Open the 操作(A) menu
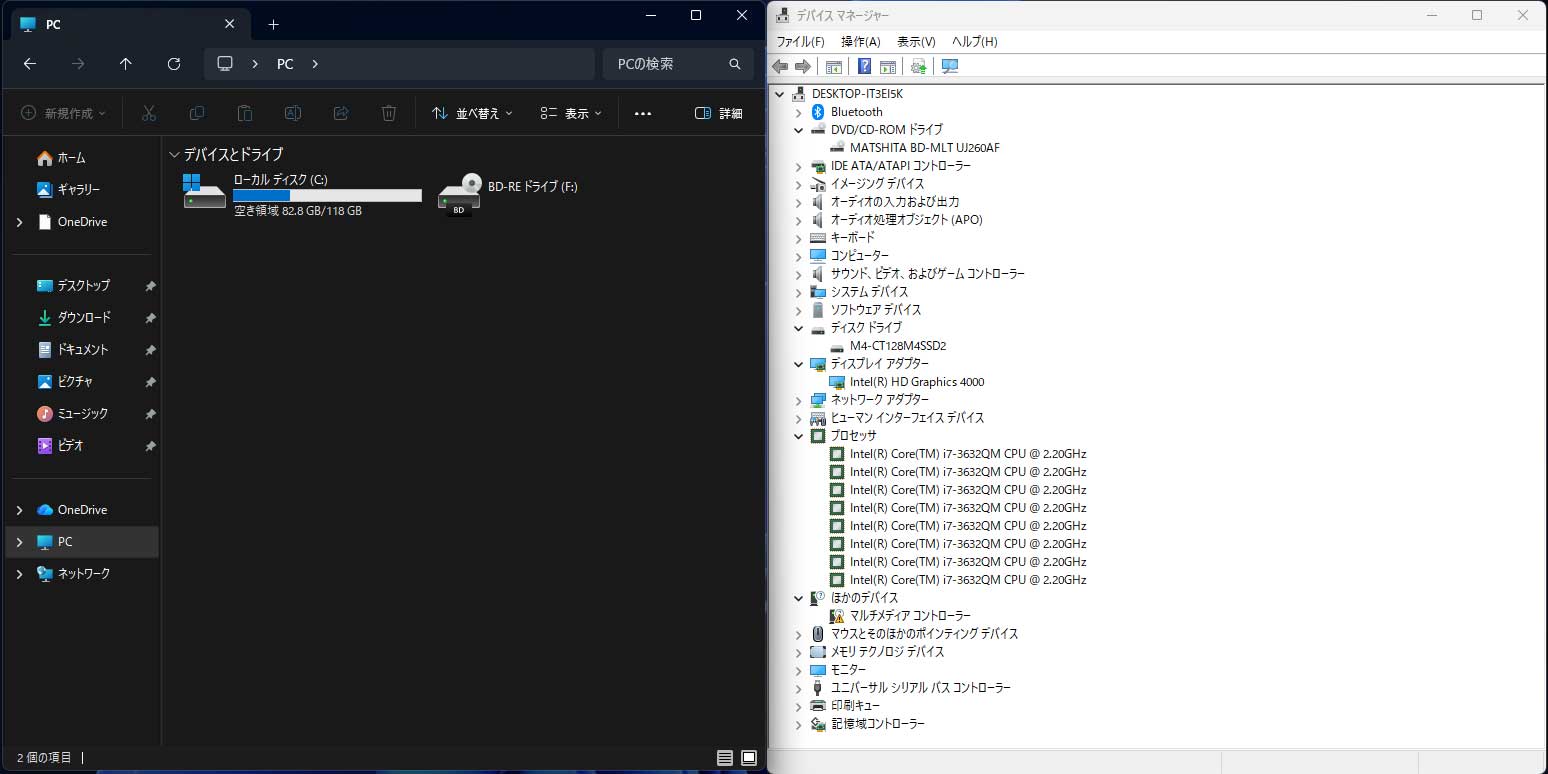Image resolution: width=1548 pixels, height=774 pixels. click(860, 42)
